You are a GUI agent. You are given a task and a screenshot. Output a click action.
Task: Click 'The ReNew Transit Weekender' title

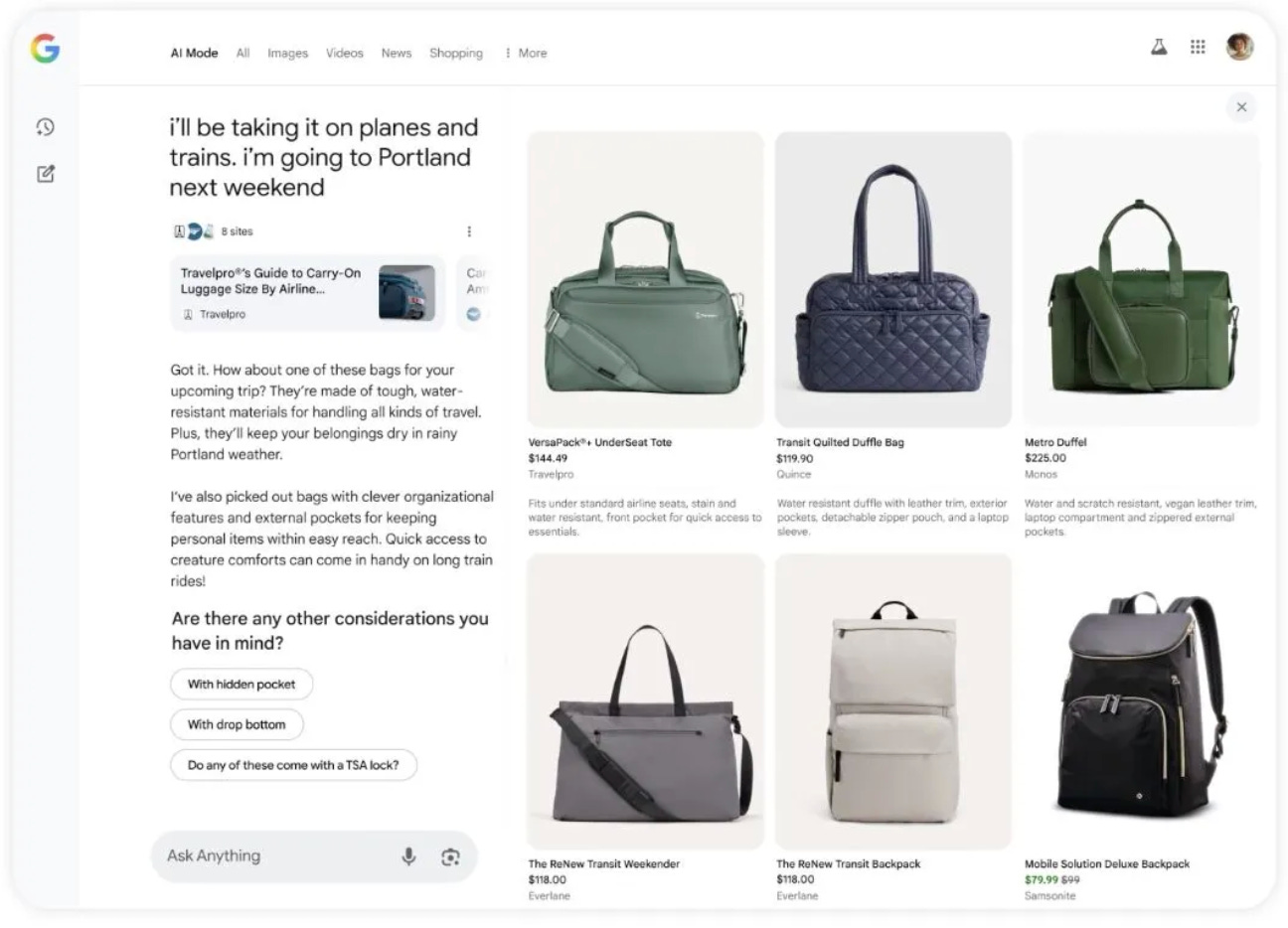pyautogui.click(x=604, y=864)
